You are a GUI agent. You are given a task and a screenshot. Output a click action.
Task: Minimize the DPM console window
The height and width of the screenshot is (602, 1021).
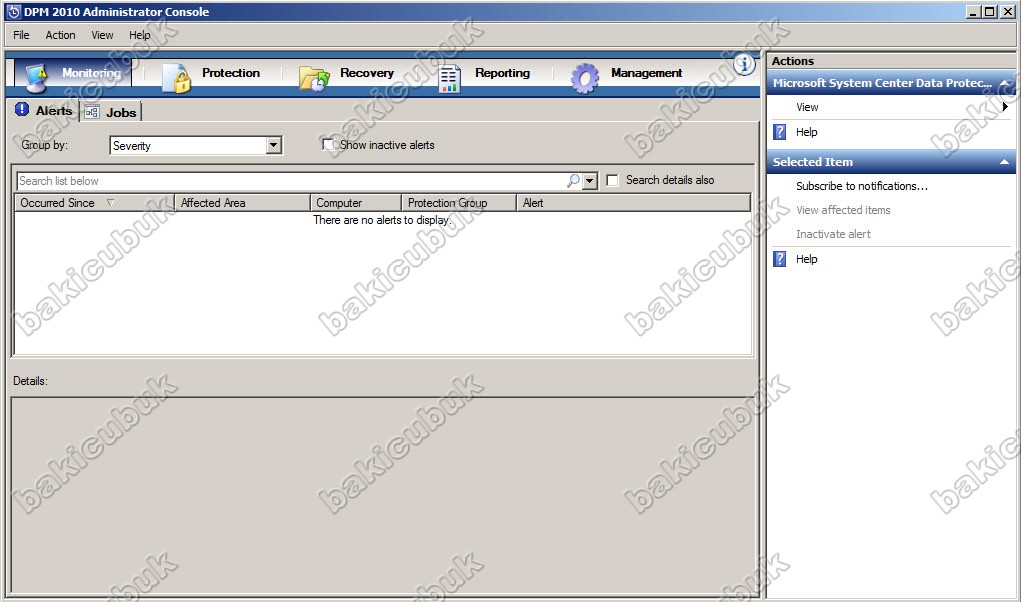point(973,12)
